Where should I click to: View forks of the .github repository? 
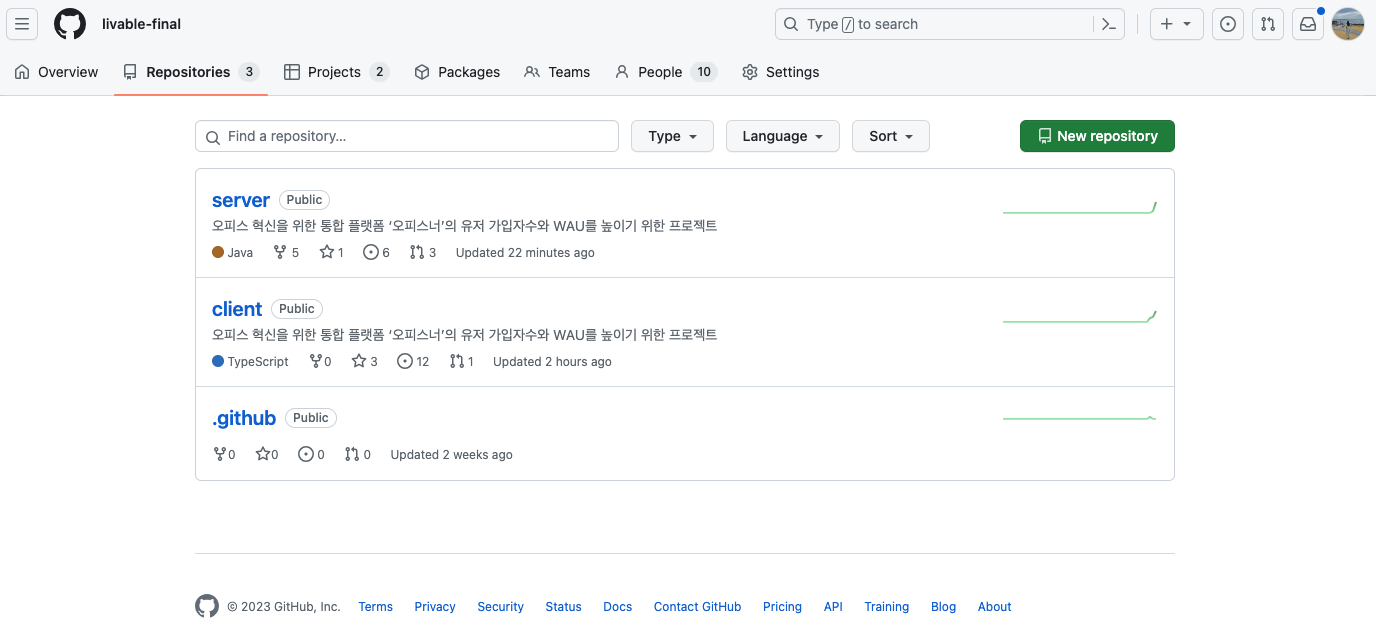point(224,455)
